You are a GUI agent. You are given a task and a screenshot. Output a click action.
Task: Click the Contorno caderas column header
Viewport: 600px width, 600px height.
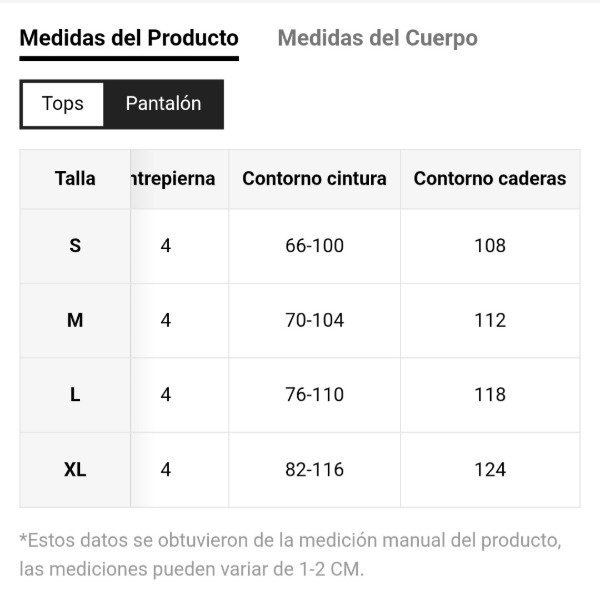(x=490, y=179)
